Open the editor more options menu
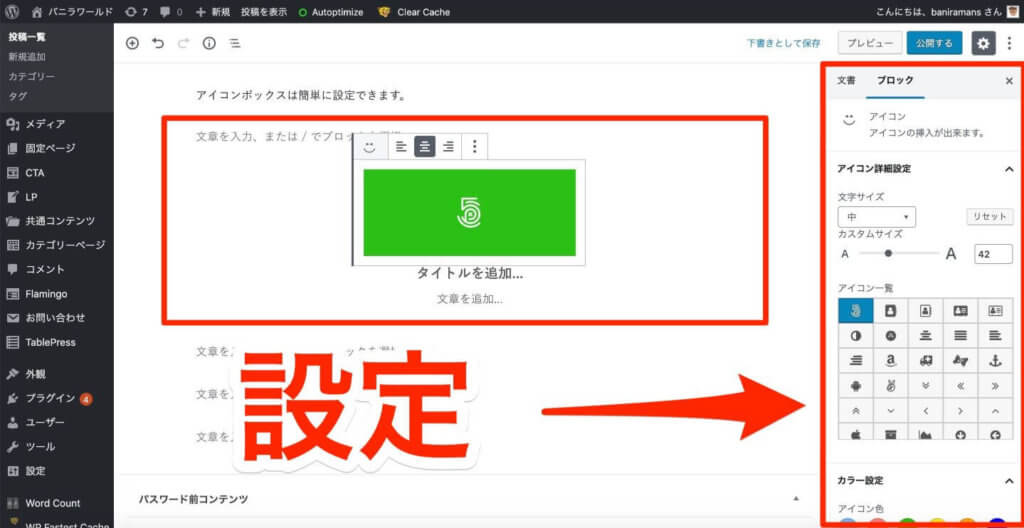Viewport: 1024px width, 528px height. pos(1010,44)
